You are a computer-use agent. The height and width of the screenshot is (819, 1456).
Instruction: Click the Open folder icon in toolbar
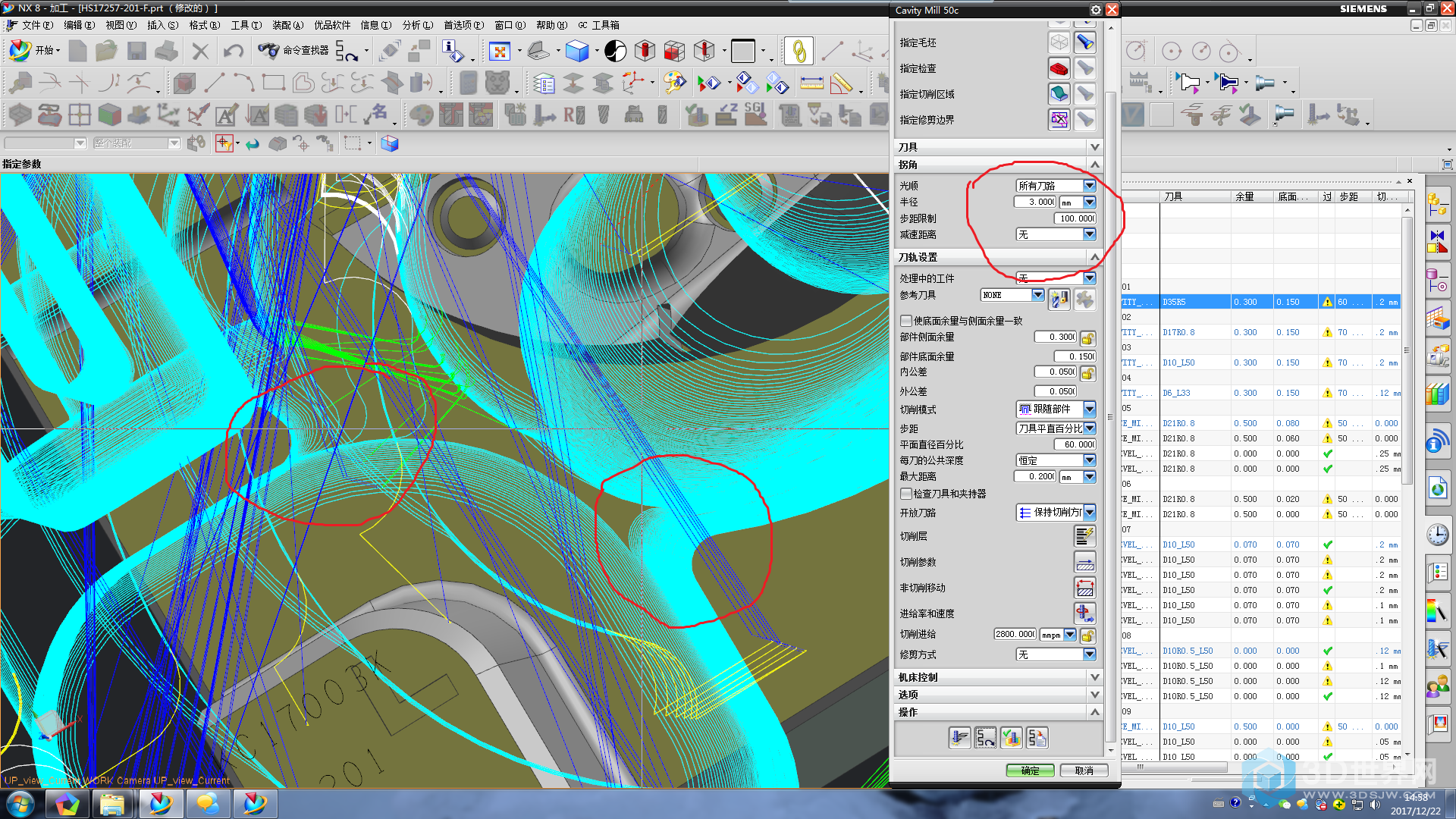[106, 52]
